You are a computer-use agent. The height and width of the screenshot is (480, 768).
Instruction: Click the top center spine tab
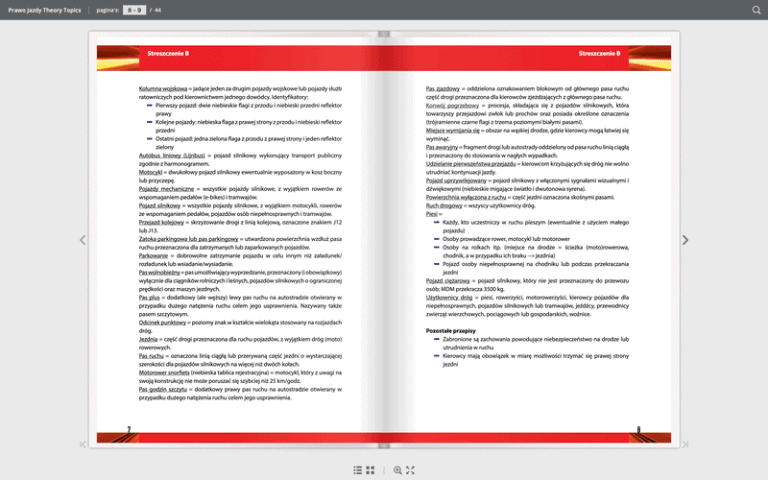(384, 35)
